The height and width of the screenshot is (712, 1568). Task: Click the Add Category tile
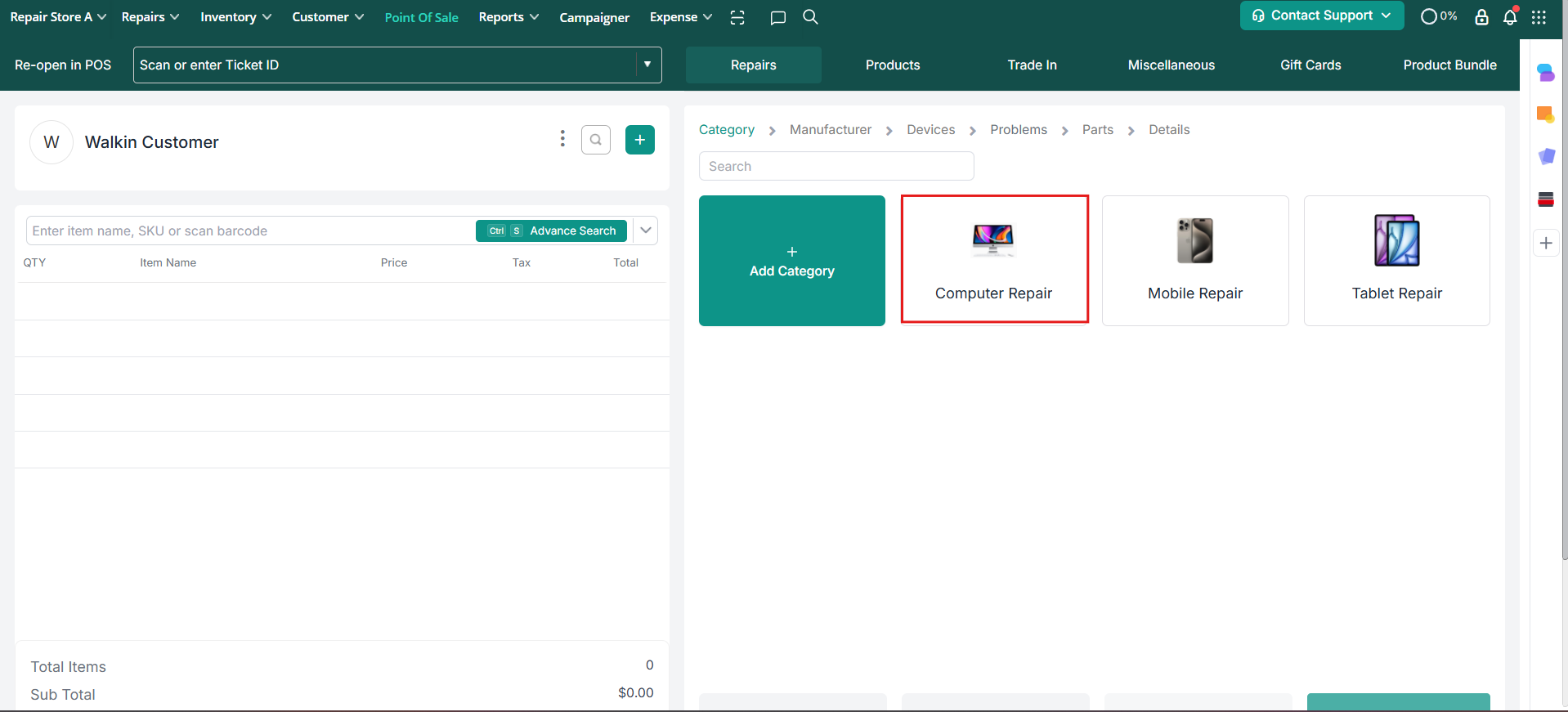pos(791,261)
